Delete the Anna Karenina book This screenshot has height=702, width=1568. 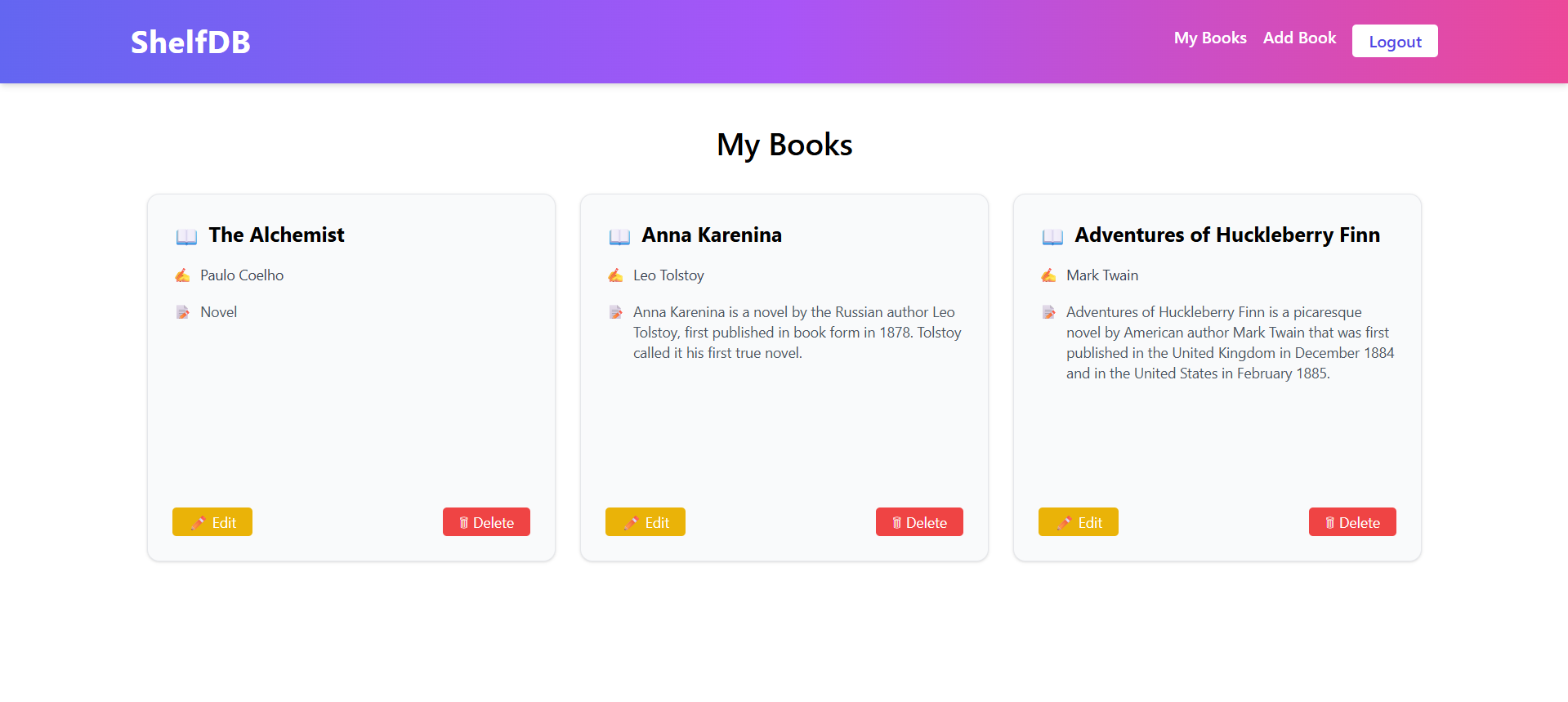coord(919,522)
